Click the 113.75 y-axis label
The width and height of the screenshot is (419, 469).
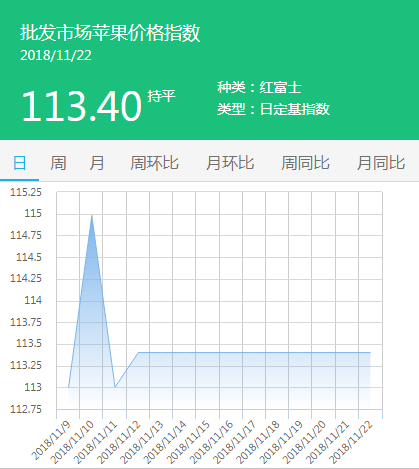26,322
